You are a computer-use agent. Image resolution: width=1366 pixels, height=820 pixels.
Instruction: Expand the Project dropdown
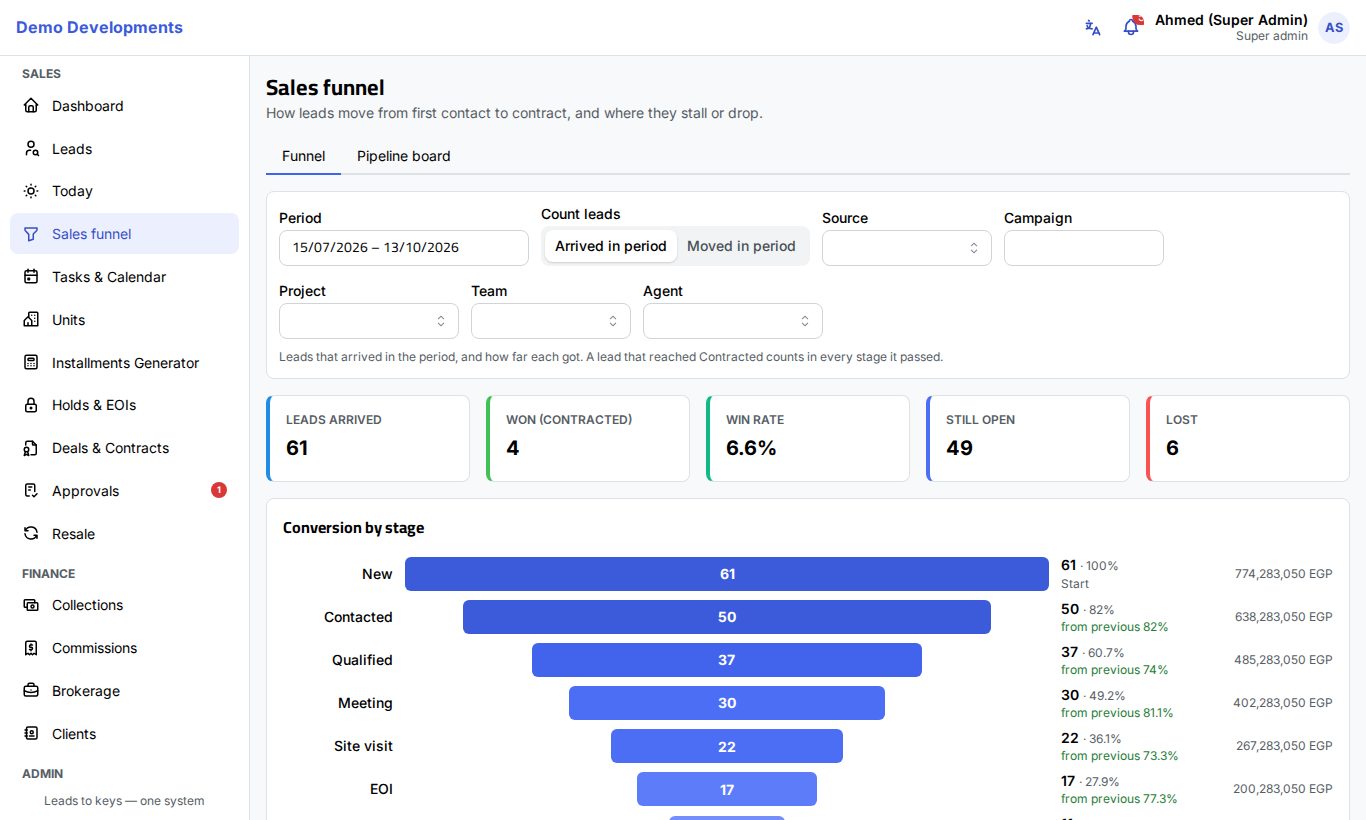pos(369,321)
